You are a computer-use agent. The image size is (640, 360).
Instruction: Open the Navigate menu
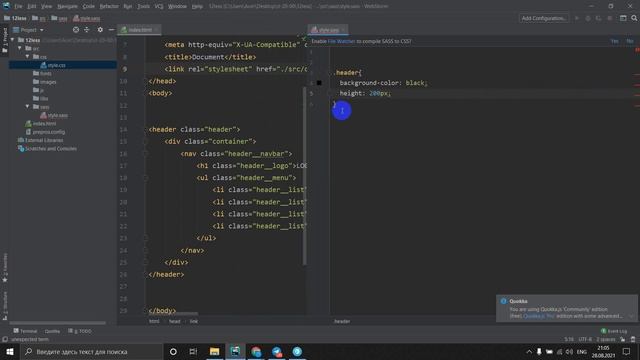67,6
